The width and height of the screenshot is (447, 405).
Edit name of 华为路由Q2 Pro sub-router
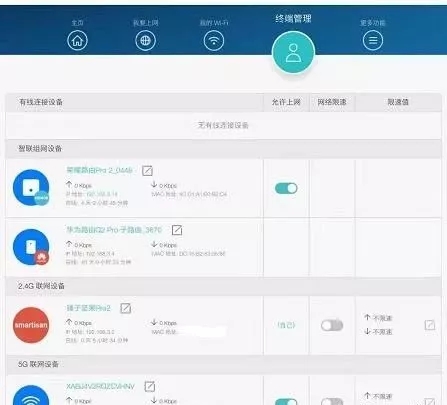[x=177, y=230]
